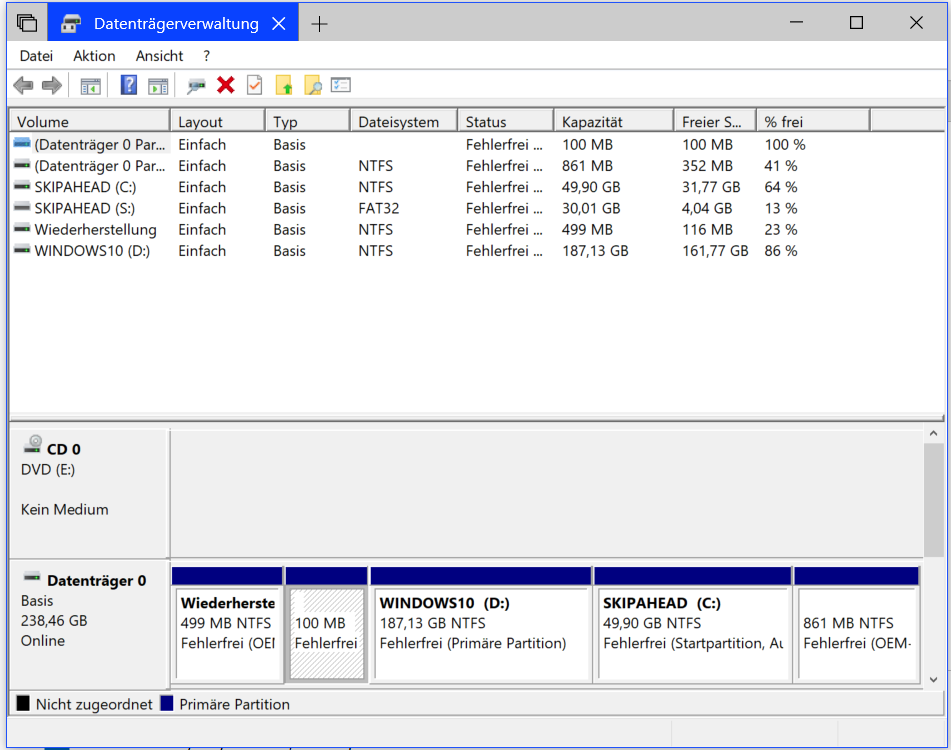951x750 pixels.
Task: Click the Datenträgerverwaltung tab disk icon
Action: [71, 23]
